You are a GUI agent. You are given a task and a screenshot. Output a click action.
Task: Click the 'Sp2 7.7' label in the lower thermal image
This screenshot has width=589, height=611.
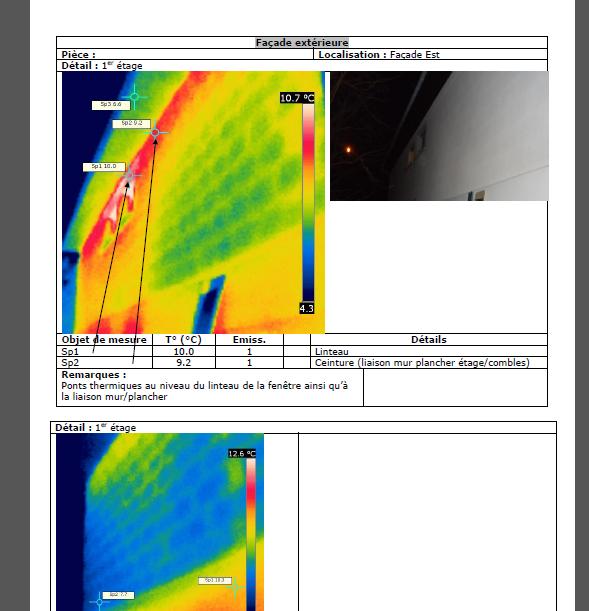pos(118,595)
